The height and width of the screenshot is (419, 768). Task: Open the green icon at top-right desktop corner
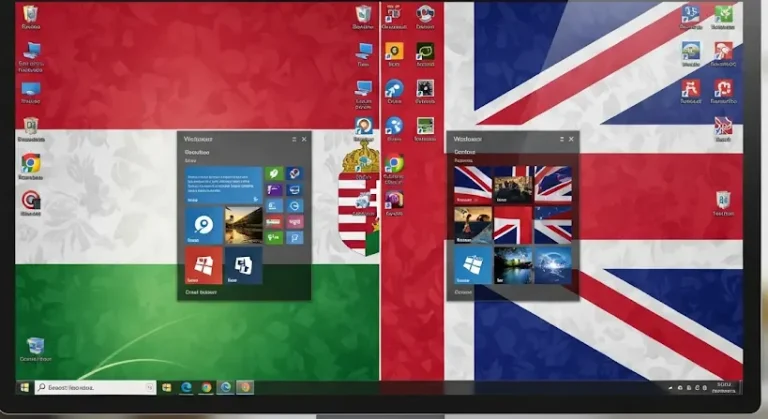pyautogui.click(x=723, y=14)
